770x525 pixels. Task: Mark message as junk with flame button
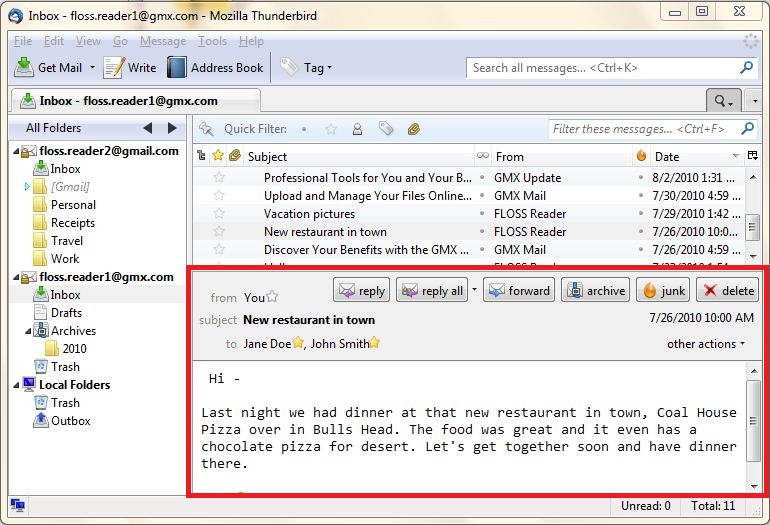(x=662, y=291)
